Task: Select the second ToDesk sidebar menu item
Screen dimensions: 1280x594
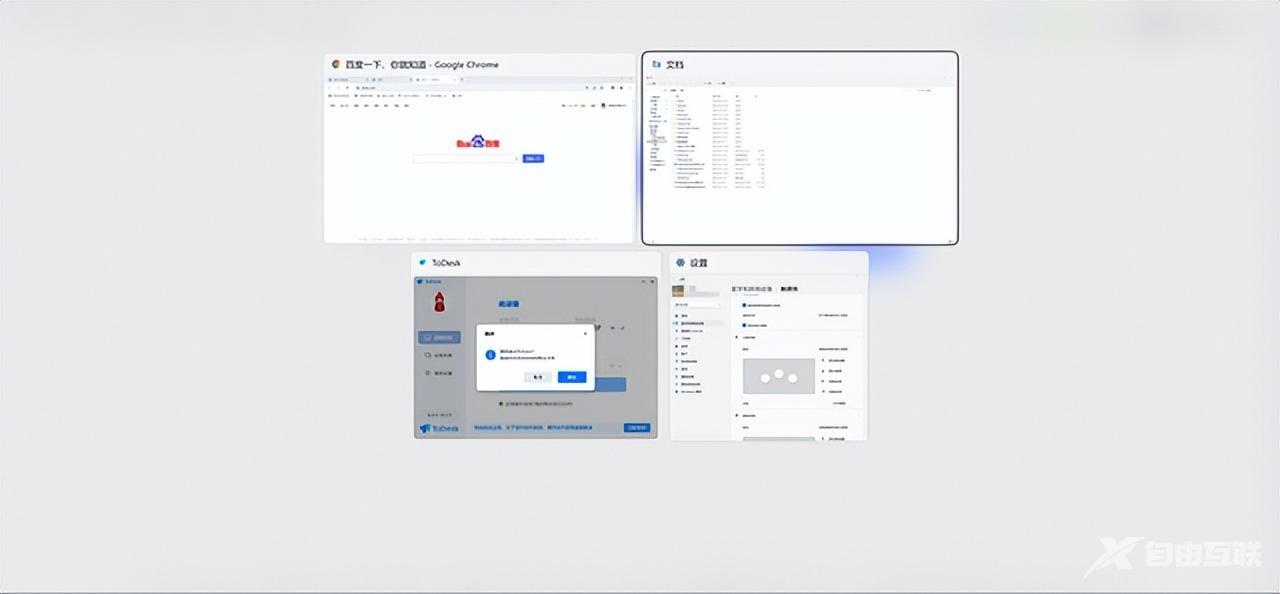Action: click(x=439, y=355)
